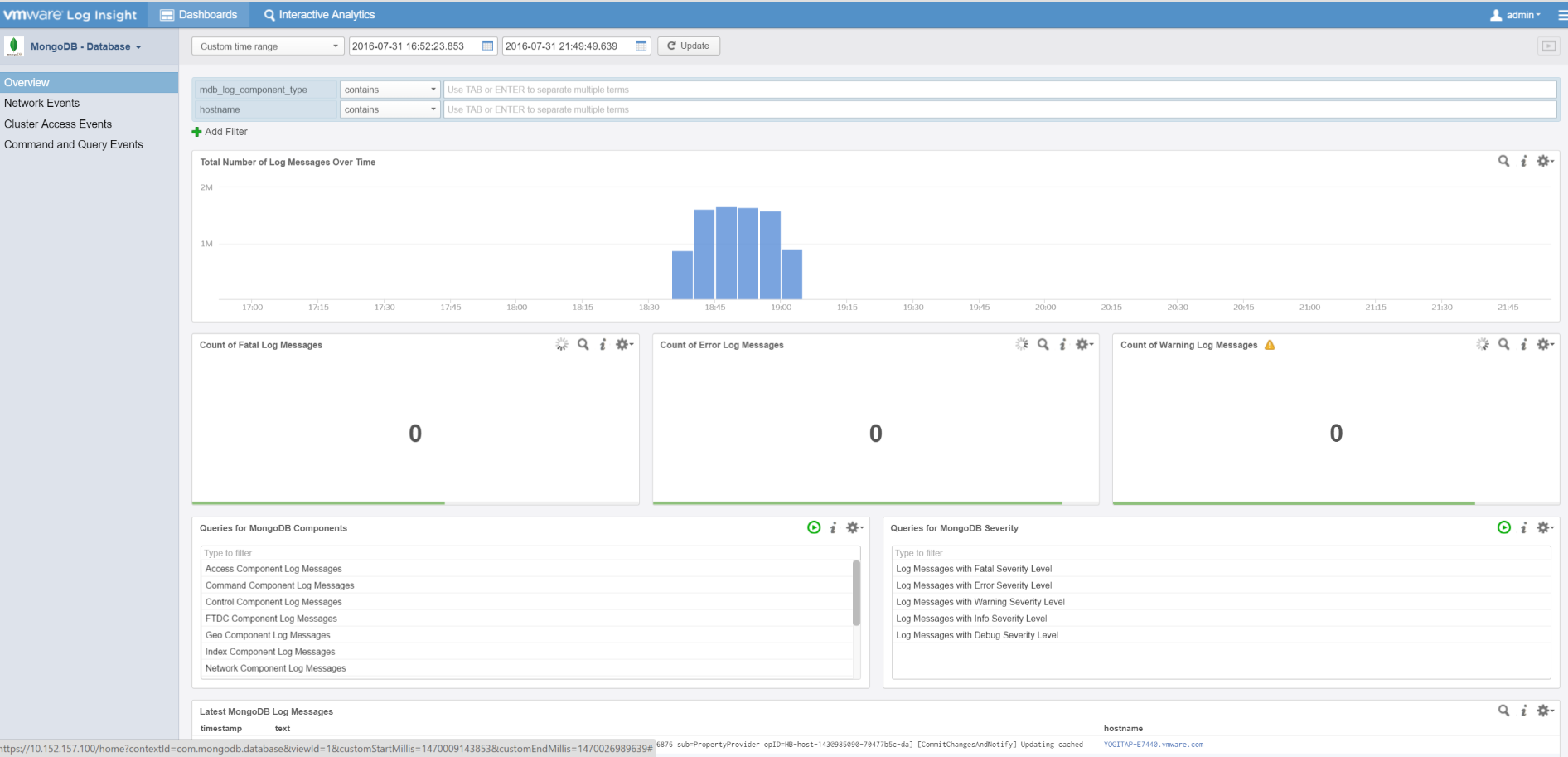Open the Custom time range dropdown

coord(267,46)
